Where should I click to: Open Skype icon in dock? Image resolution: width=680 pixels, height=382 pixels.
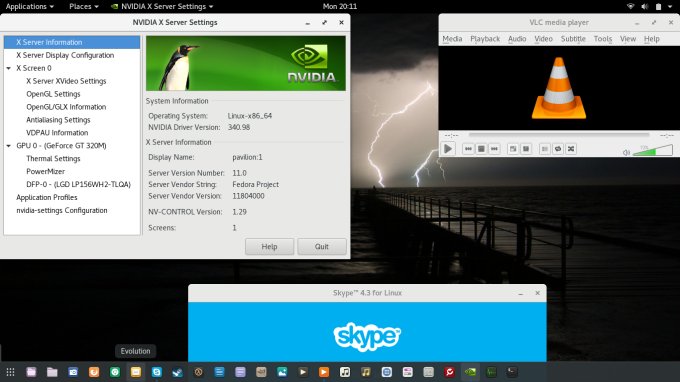157,372
